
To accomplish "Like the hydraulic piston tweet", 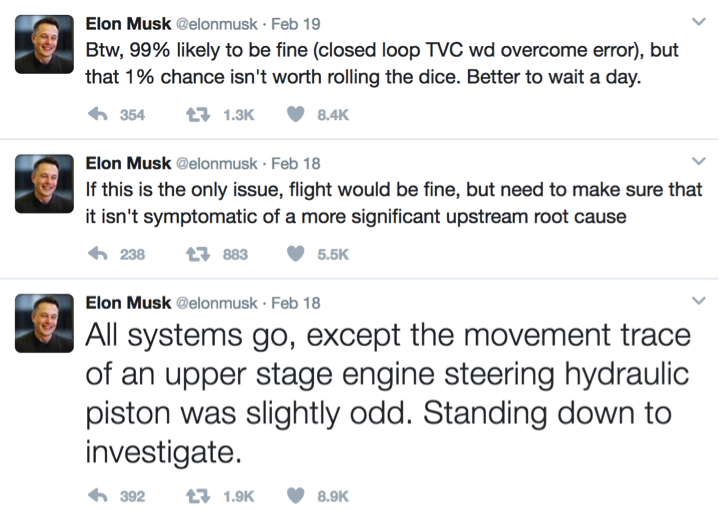I will (x=296, y=493).
